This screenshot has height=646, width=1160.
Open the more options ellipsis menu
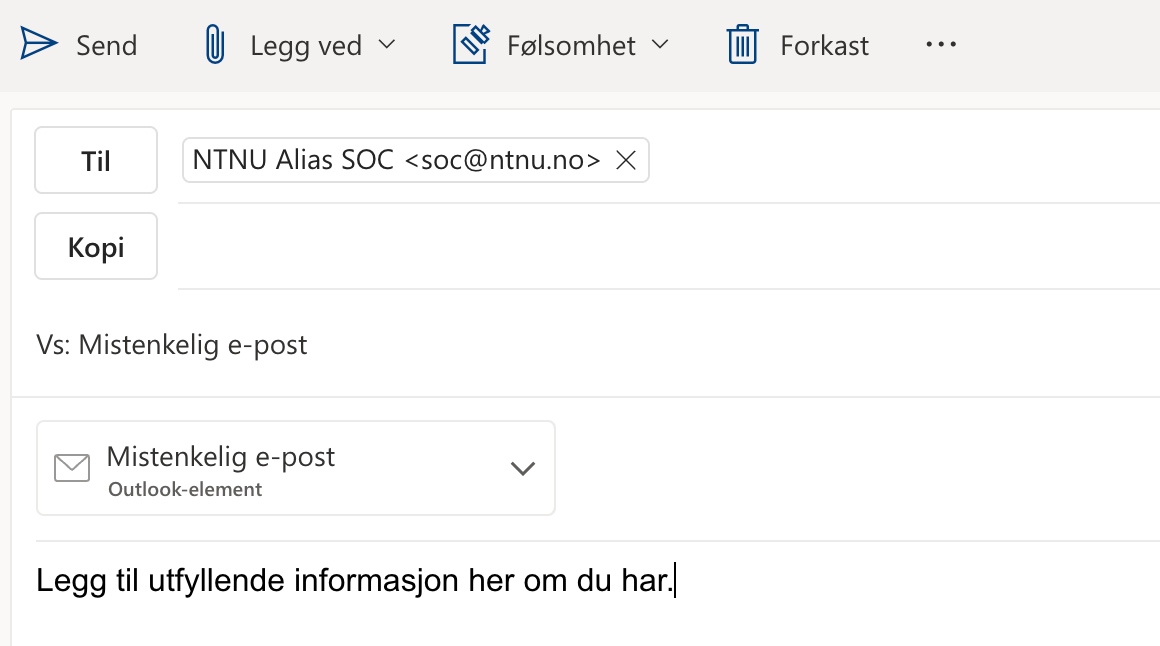(941, 44)
